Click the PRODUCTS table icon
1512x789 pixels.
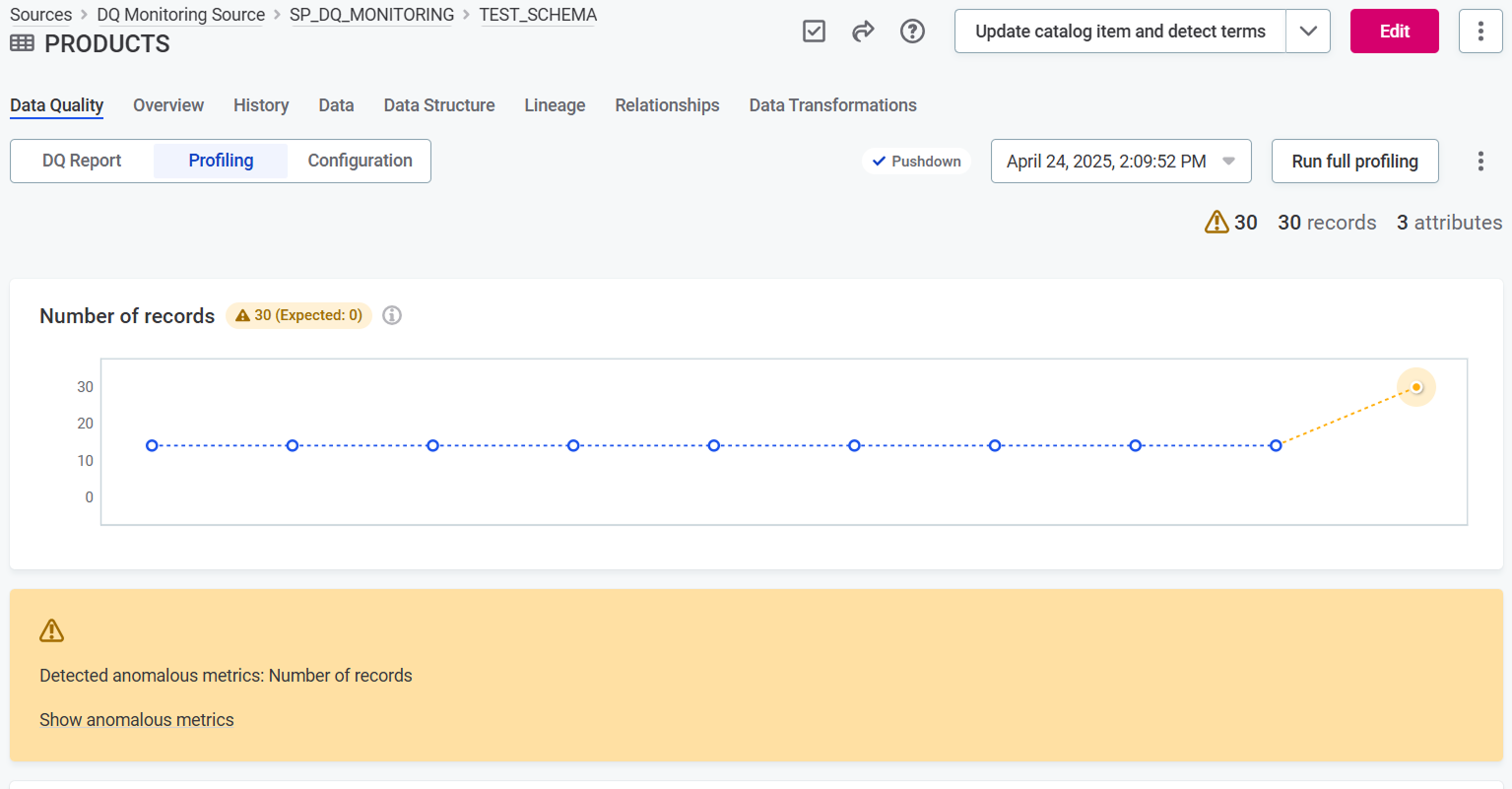(x=22, y=43)
